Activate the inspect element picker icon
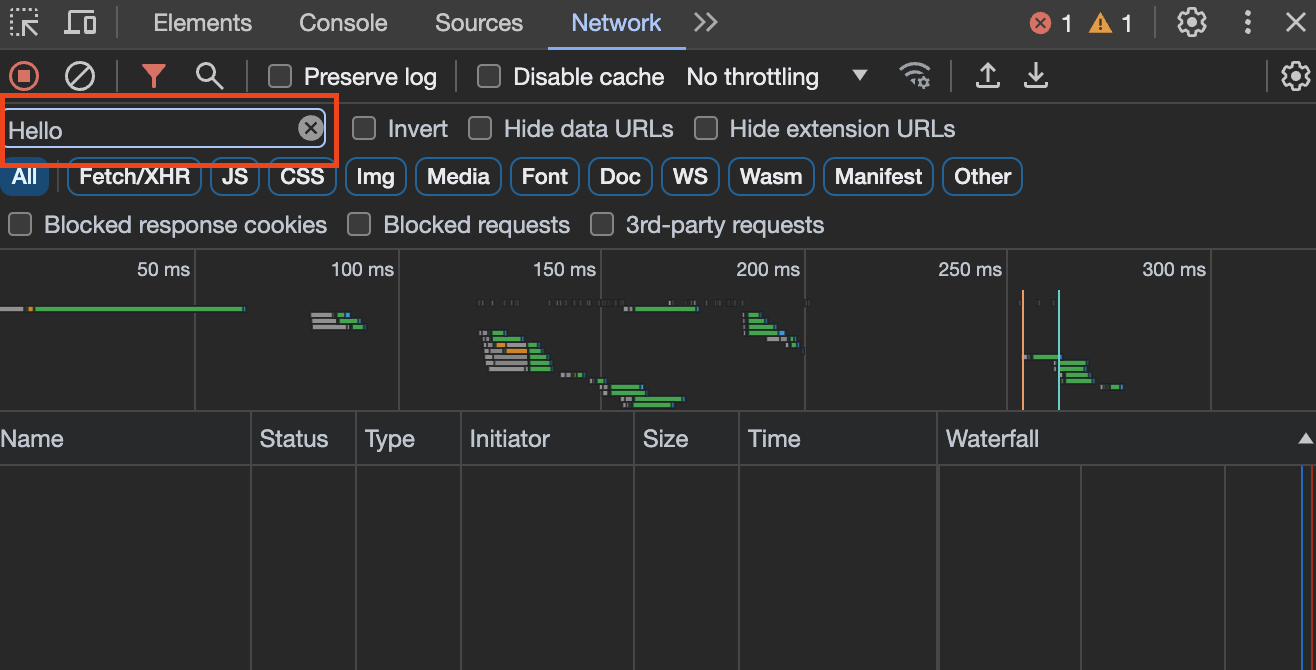Viewport: 1316px width, 670px height. [24, 22]
